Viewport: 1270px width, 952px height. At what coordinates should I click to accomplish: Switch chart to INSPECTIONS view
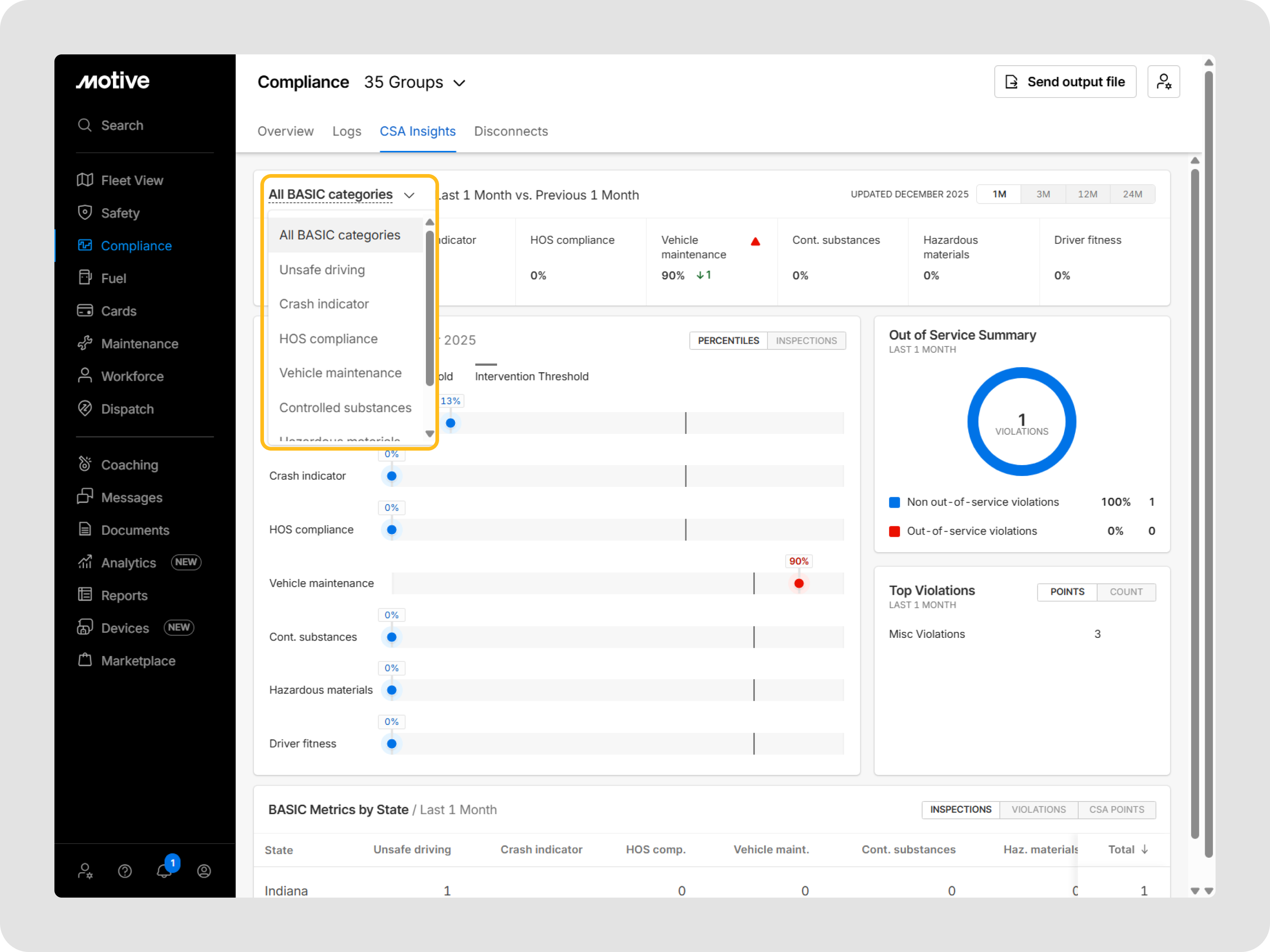(806, 340)
